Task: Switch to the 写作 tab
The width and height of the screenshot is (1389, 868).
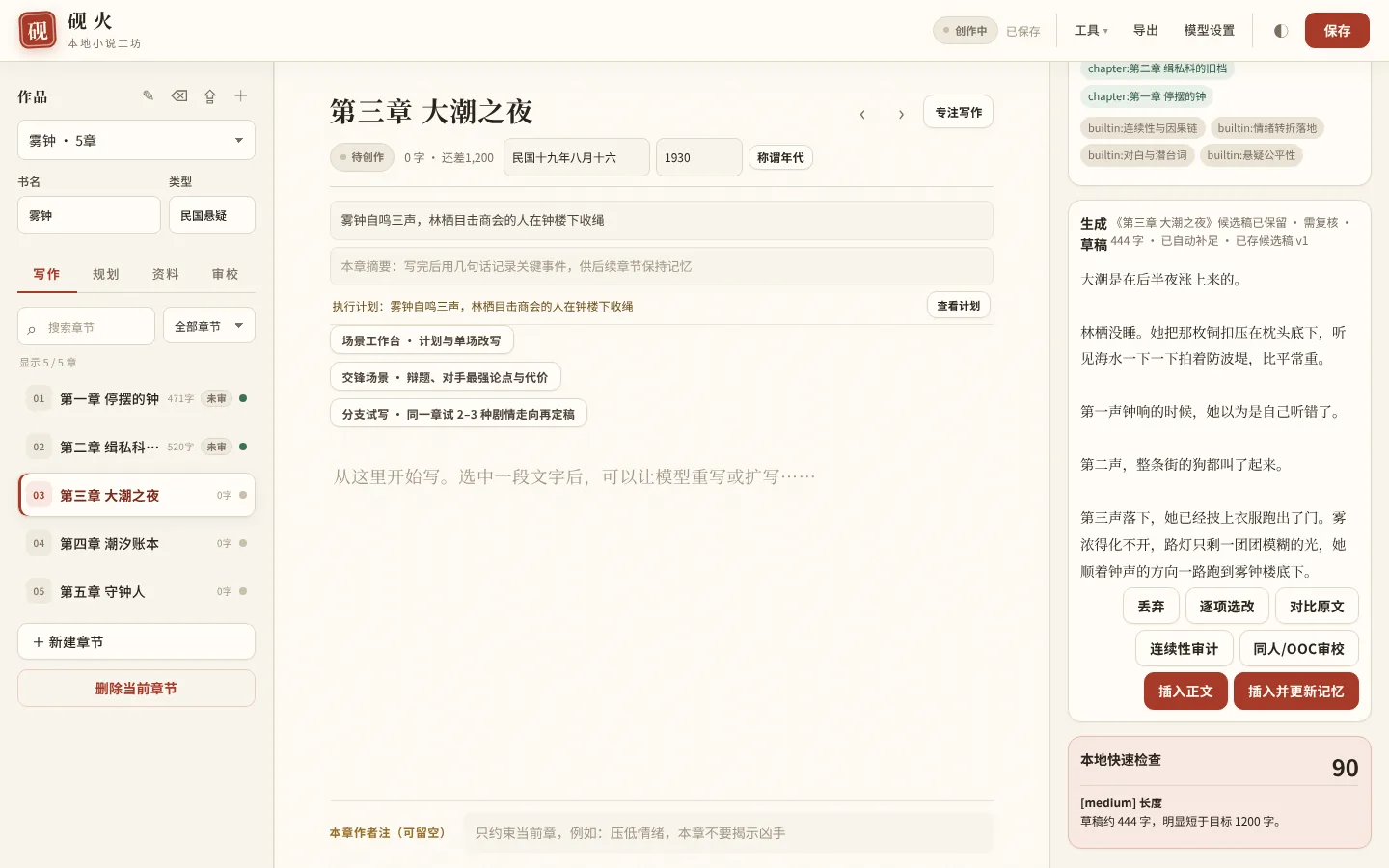Action: tap(46, 274)
